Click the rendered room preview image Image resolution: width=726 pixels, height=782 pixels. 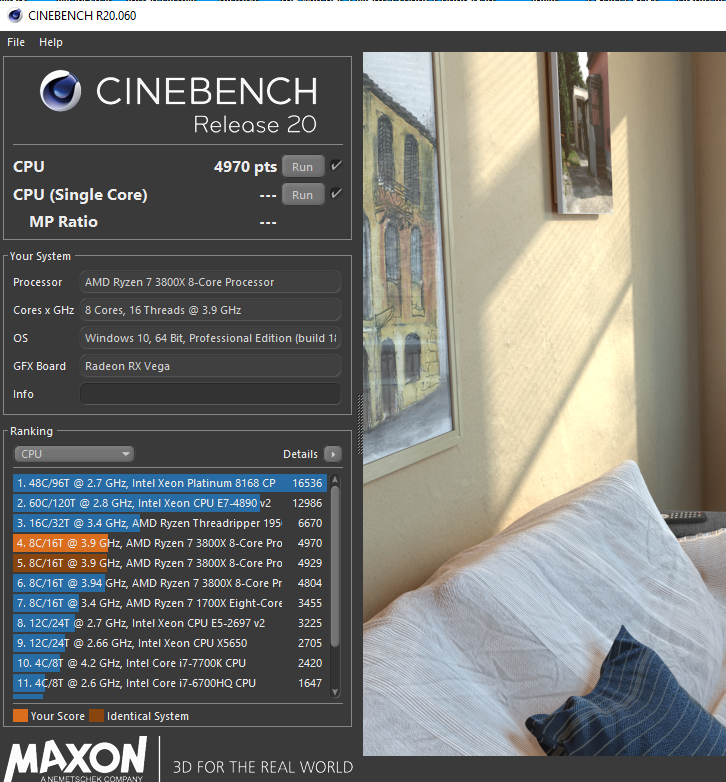tap(544, 403)
